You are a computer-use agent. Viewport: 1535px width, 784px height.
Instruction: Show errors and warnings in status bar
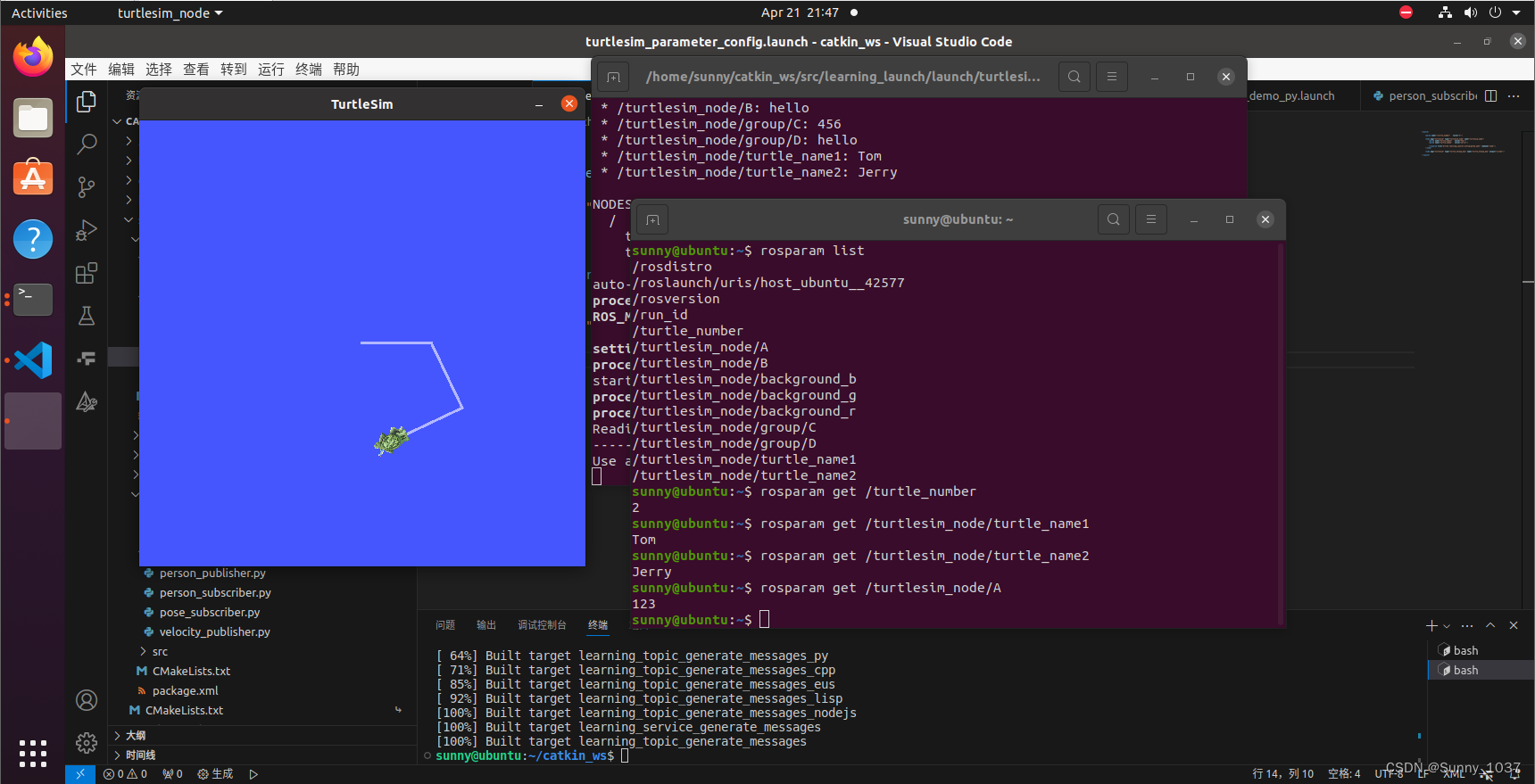pyautogui.click(x=125, y=774)
